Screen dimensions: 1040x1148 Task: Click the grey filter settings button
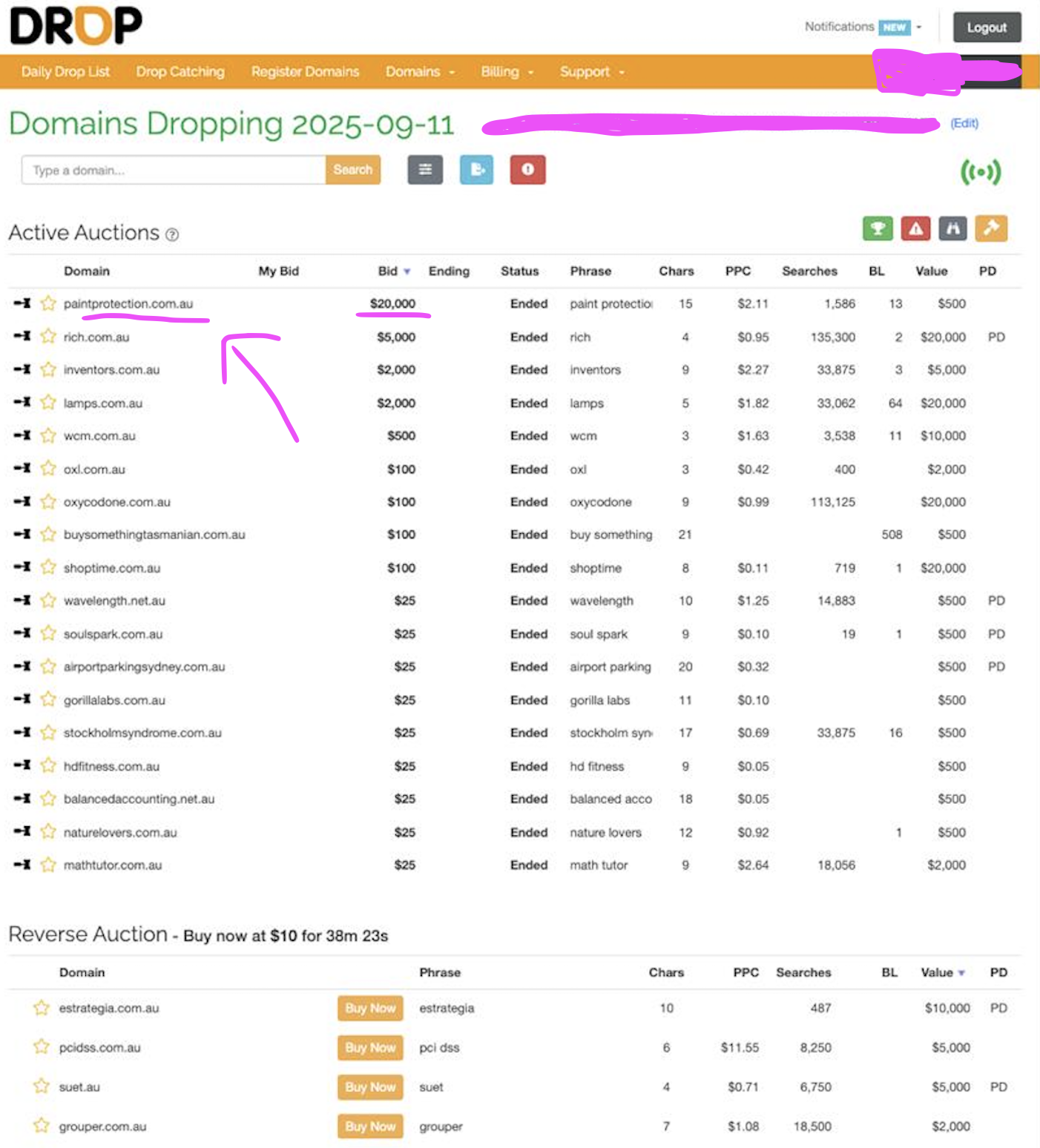tap(425, 170)
